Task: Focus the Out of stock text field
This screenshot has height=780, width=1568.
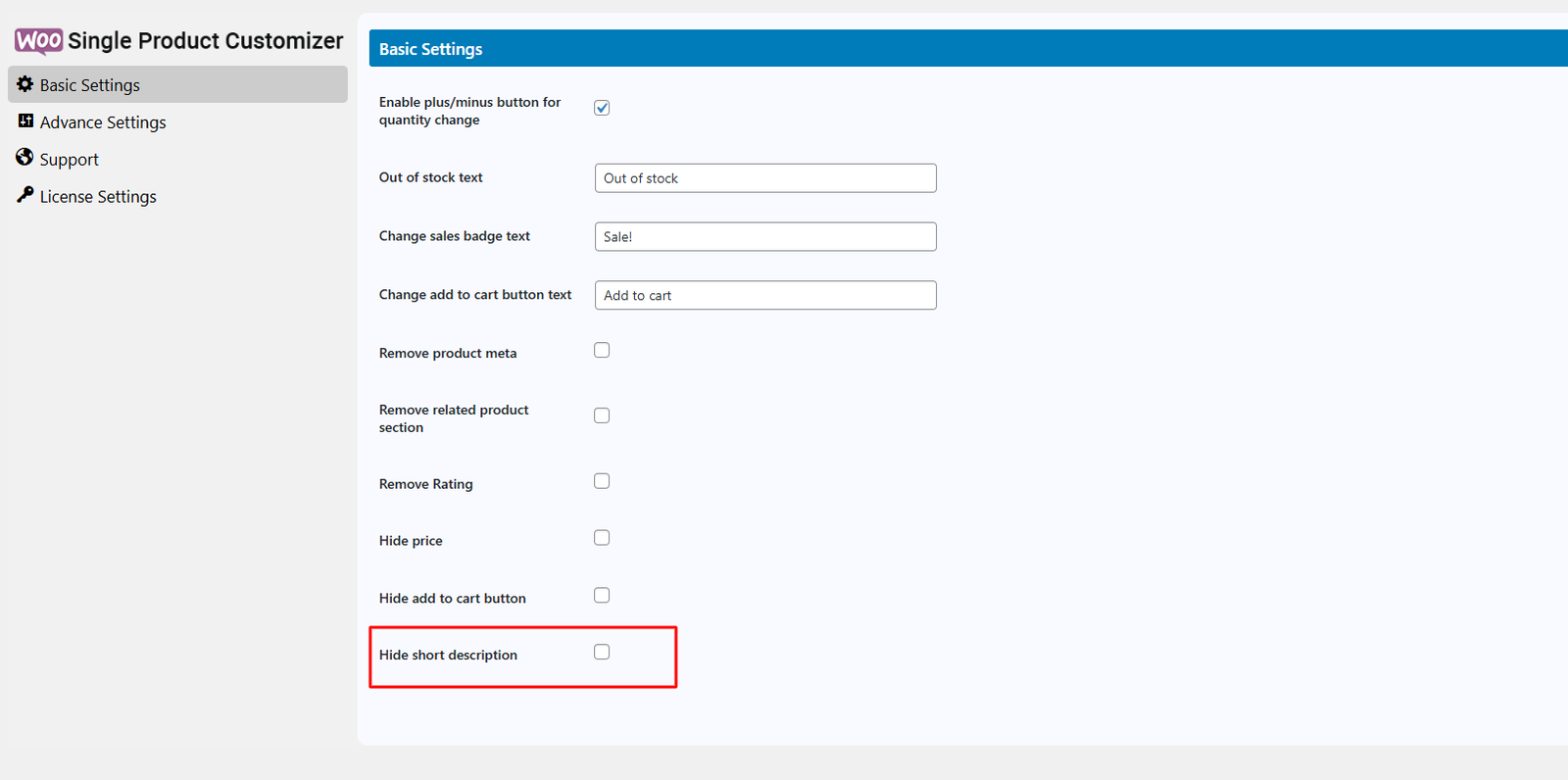Action: coord(764,178)
